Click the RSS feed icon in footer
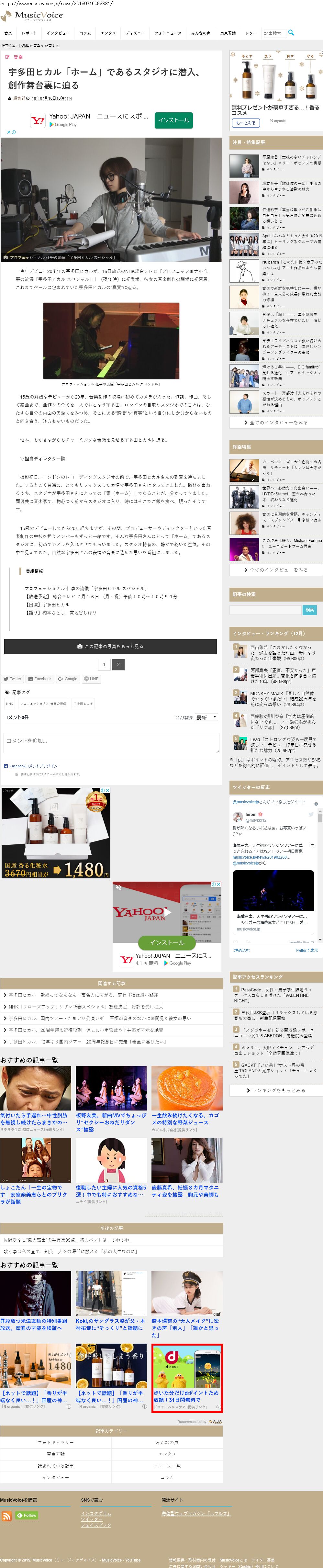Viewport: 323px width, 1568px height. pyautogui.click(x=7, y=1516)
